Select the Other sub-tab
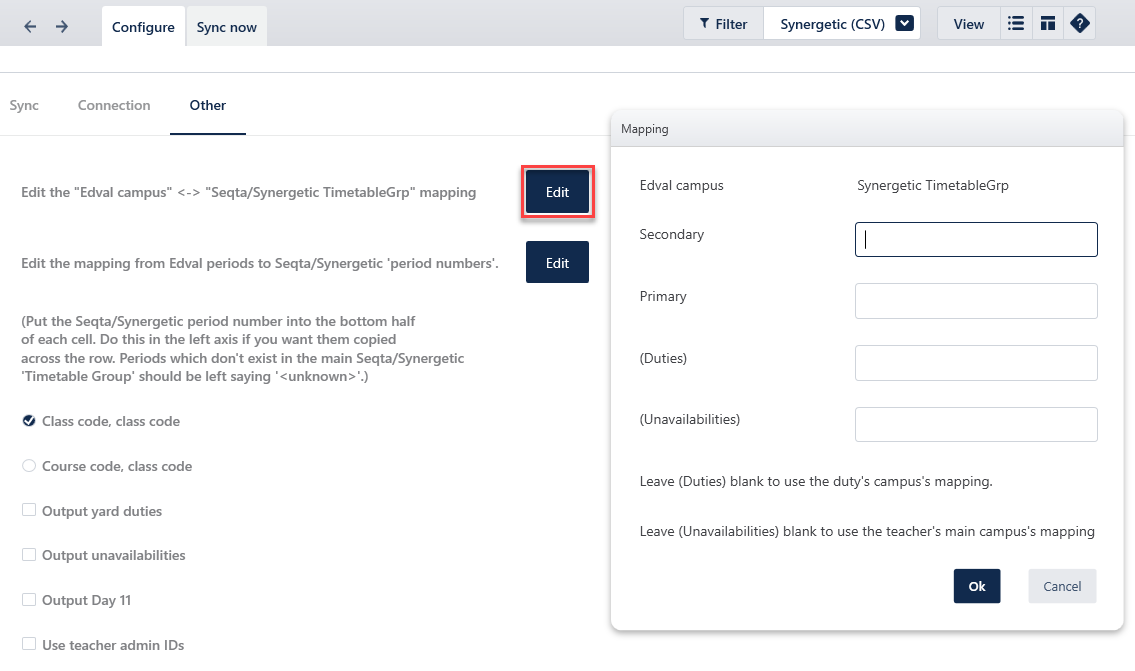The image size is (1135, 671). (208, 105)
